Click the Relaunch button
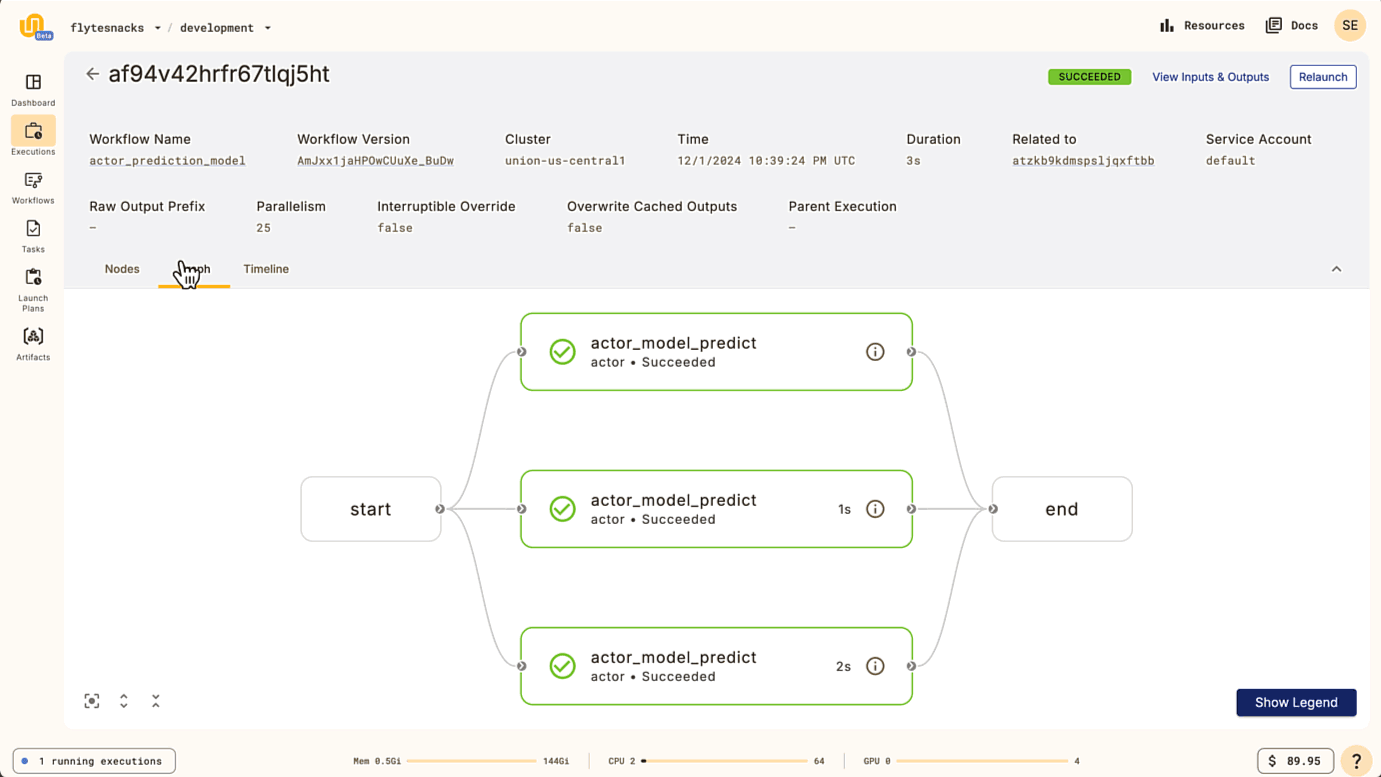Screen dimensions: 1381x777 point(1322,77)
